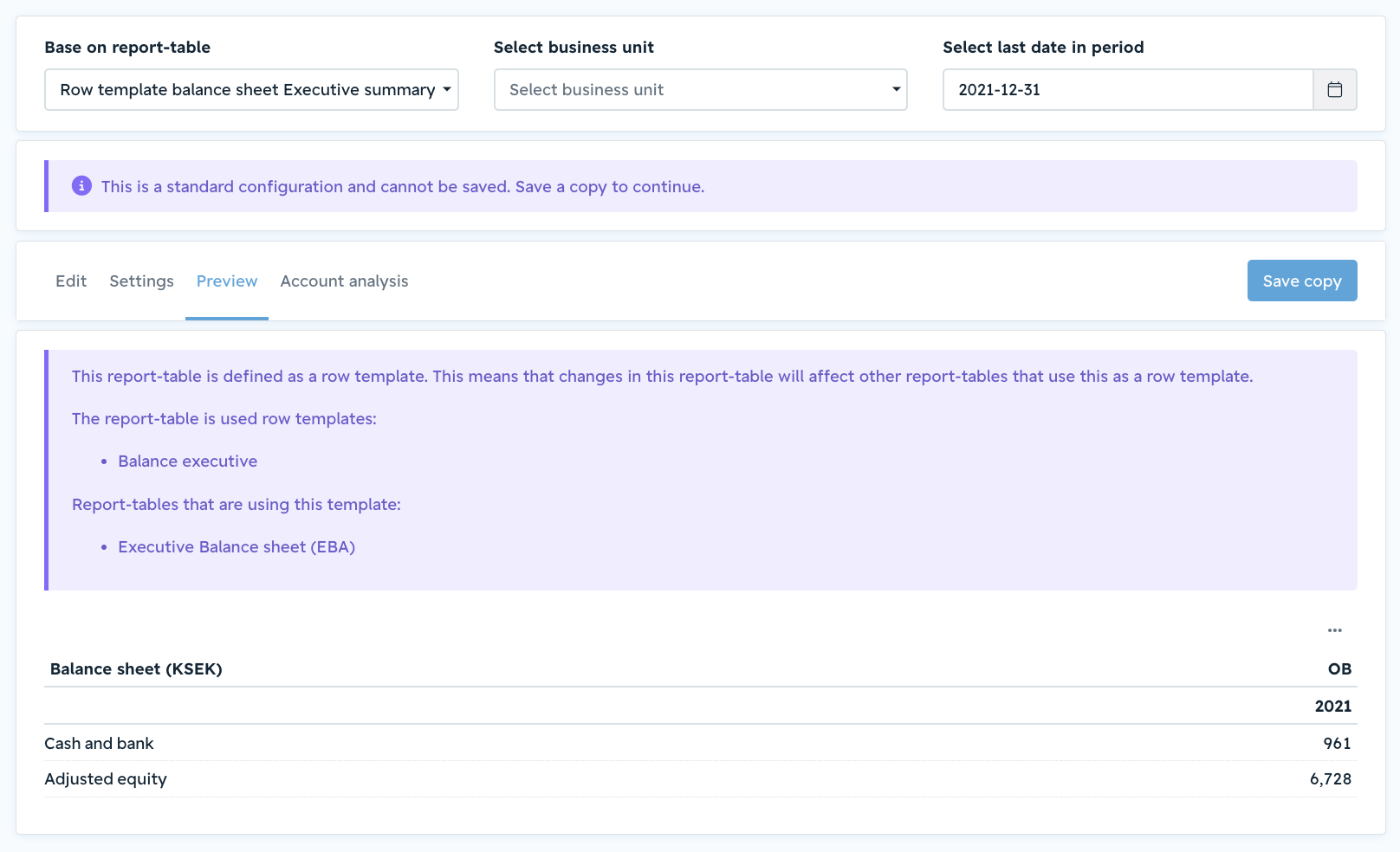Click the 2021 year column header
1400x852 pixels.
[x=1332, y=707]
